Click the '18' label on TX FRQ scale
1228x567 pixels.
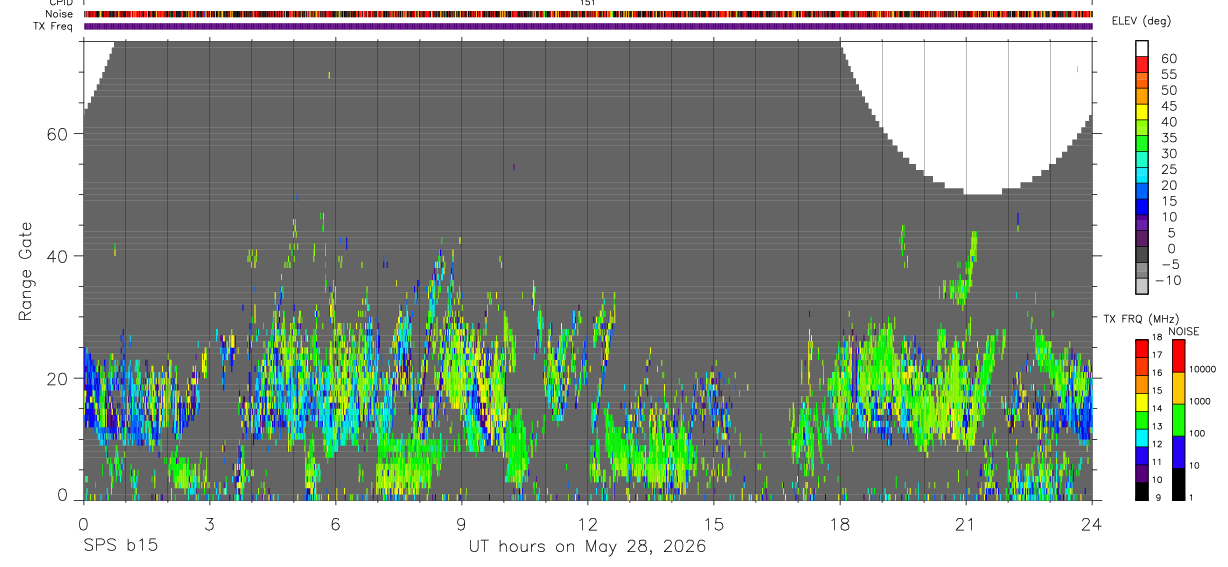coord(1157,337)
